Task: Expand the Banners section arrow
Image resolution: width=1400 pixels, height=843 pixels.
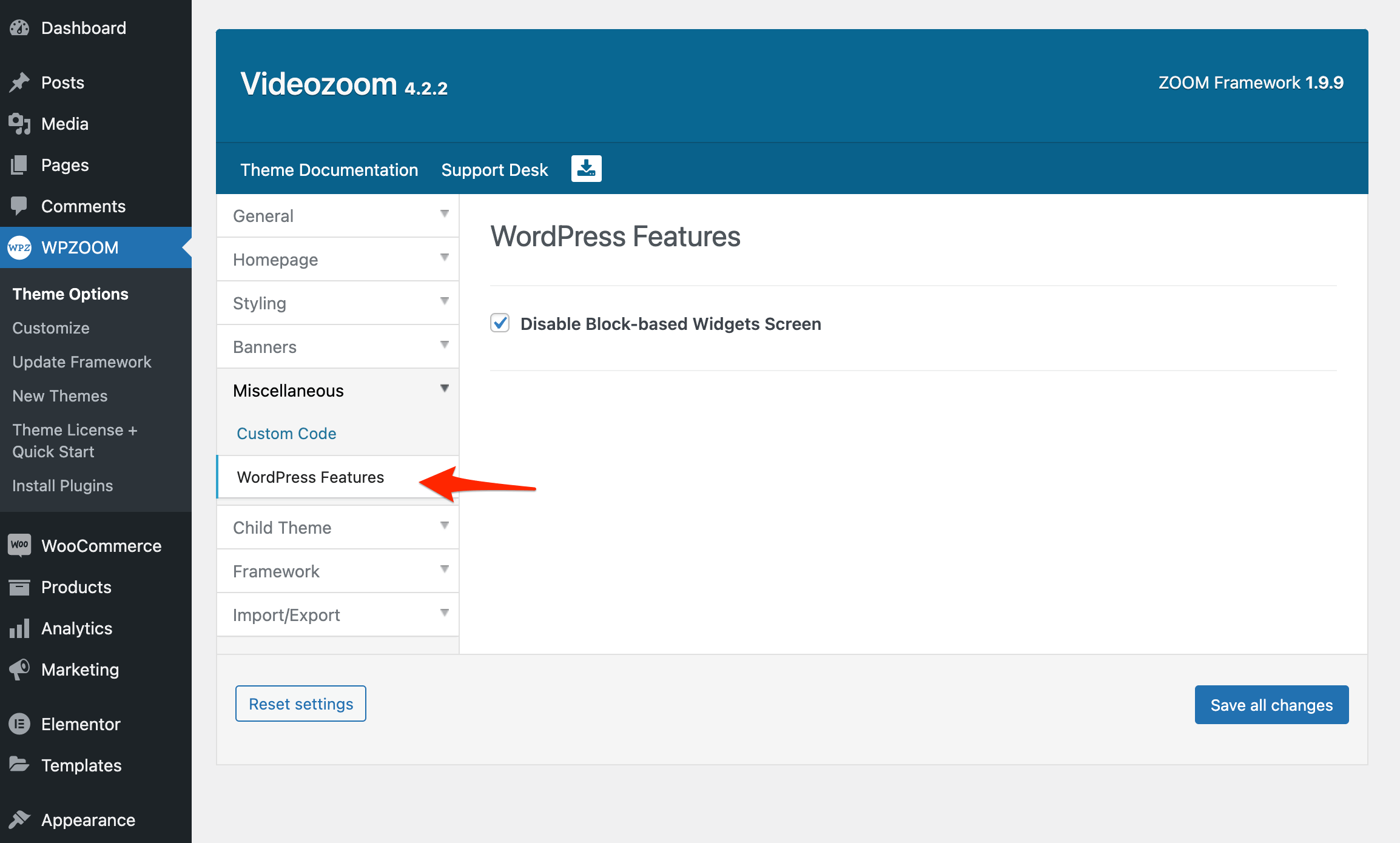Action: coord(445,344)
